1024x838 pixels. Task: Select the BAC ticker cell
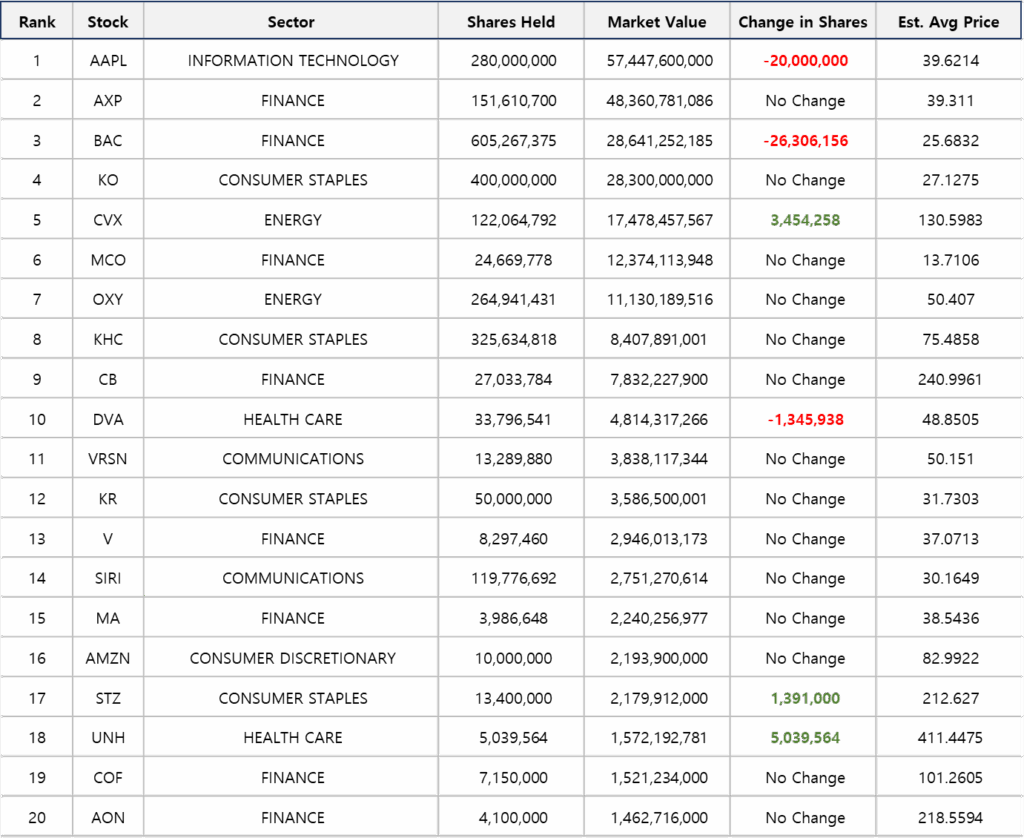[x=108, y=140]
